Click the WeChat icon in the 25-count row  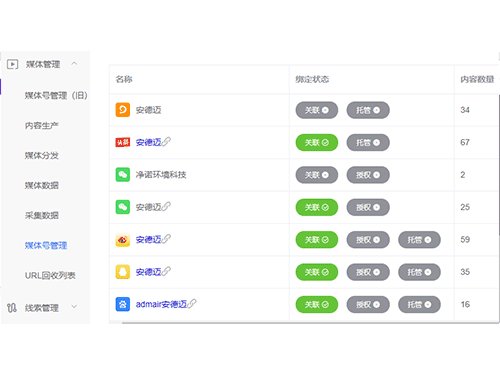pyautogui.click(x=123, y=207)
